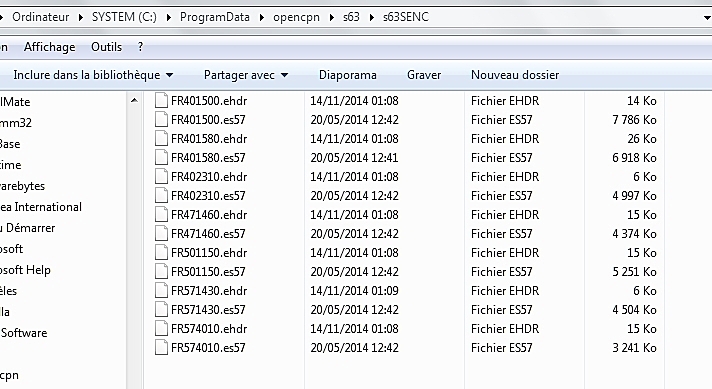Select the Sea International folder in sidebar
The width and height of the screenshot is (712, 389).
[x=41, y=207]
